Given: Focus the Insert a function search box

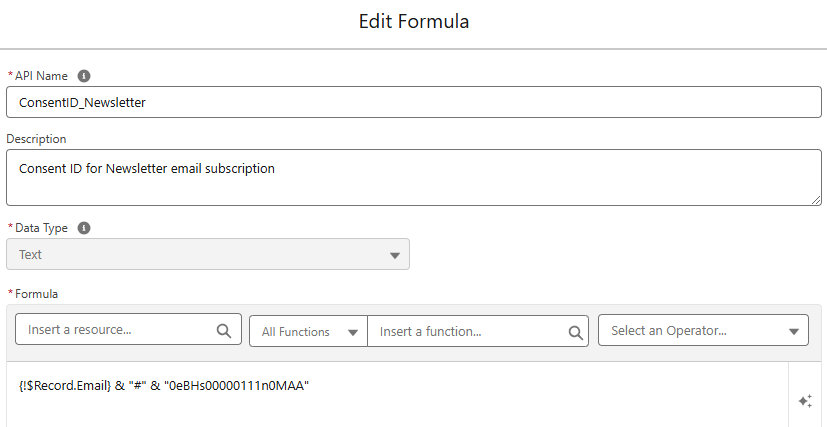Looking at the screenshot, I should (x=465, y=331).
